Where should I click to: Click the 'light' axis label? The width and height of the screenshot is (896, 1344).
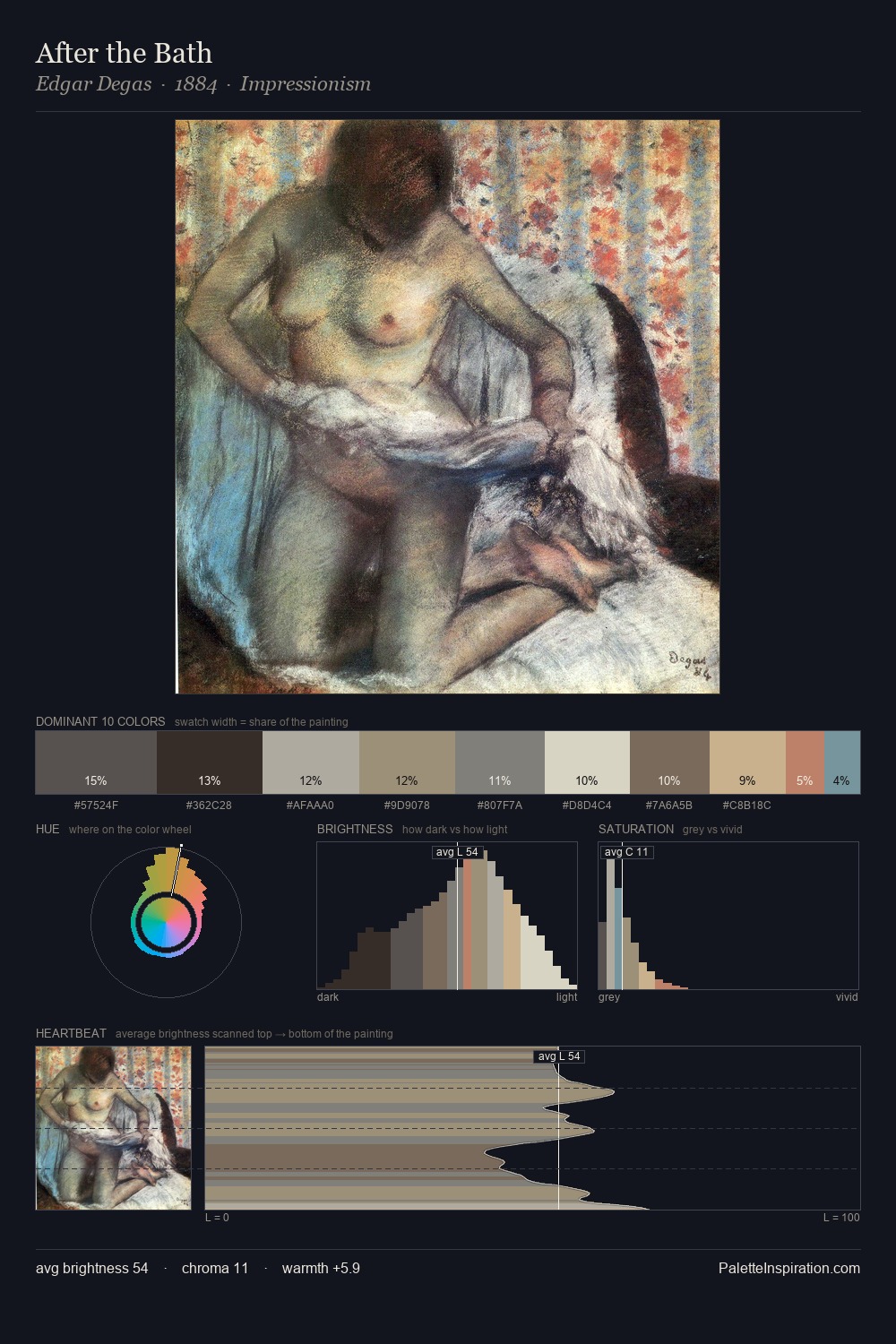(567, 997)
